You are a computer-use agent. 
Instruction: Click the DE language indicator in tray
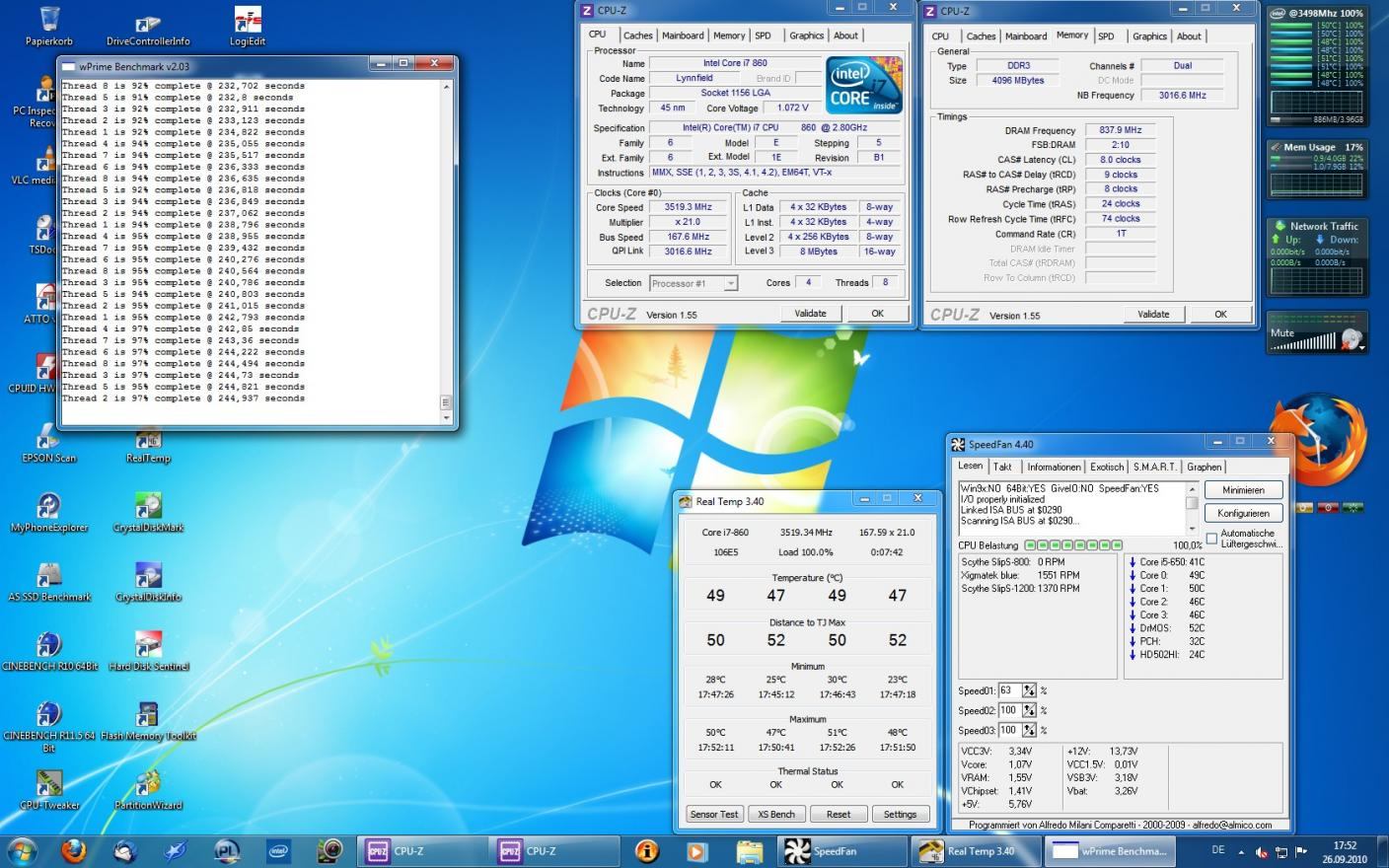(x=1218, y=849)
